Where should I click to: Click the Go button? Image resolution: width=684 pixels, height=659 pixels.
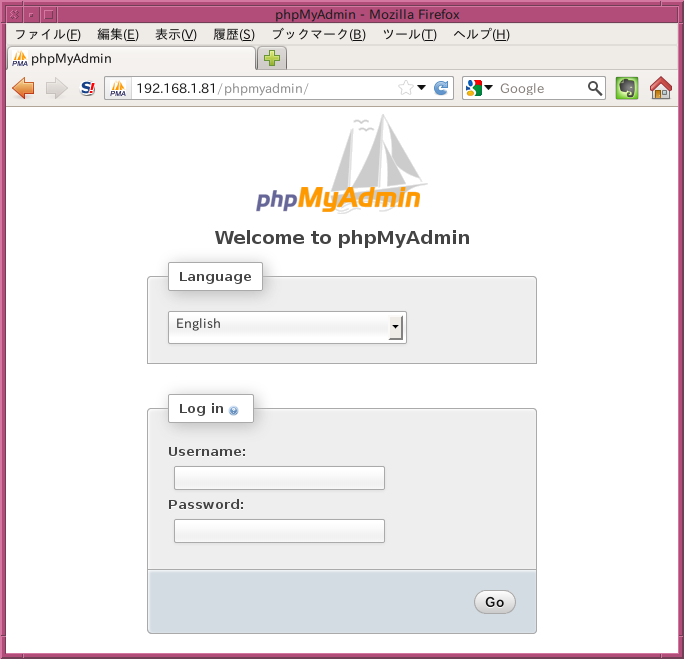click(x=495, y=602)
